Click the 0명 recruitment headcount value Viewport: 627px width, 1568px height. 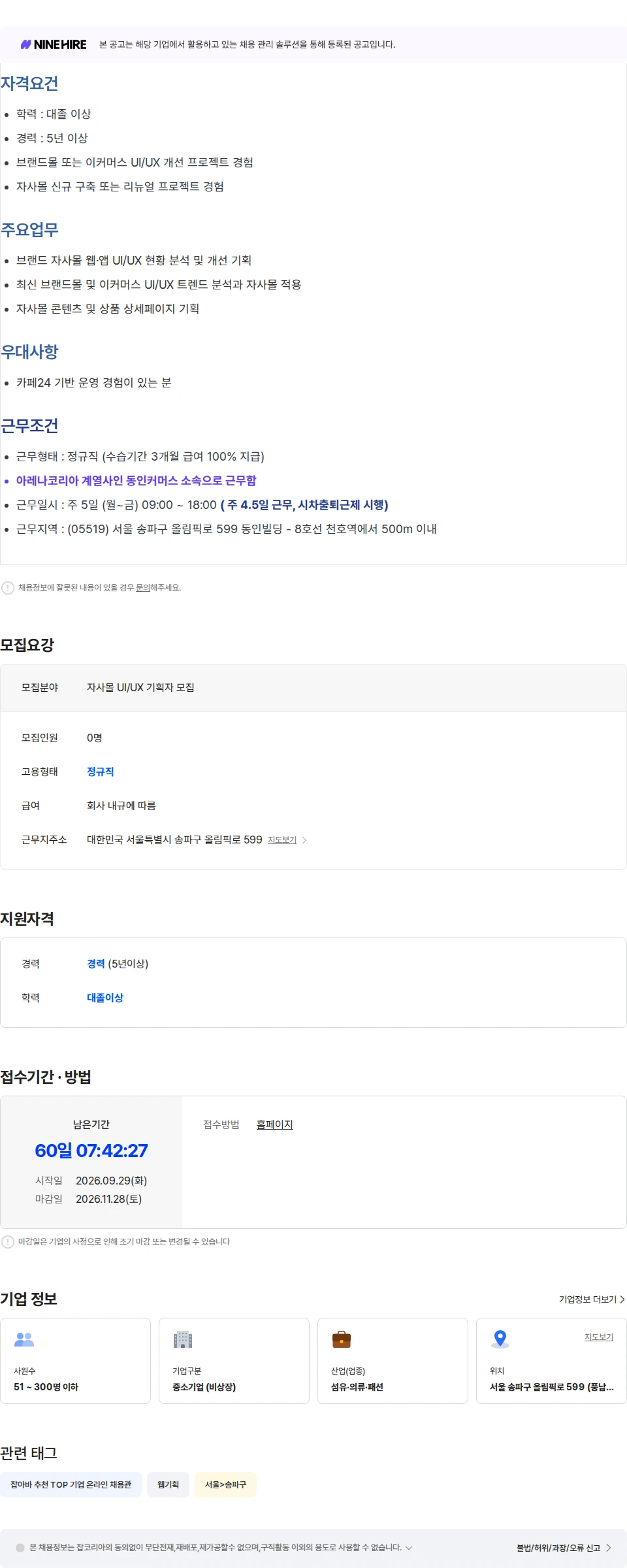pyautogui.click(x=95, y=738)
